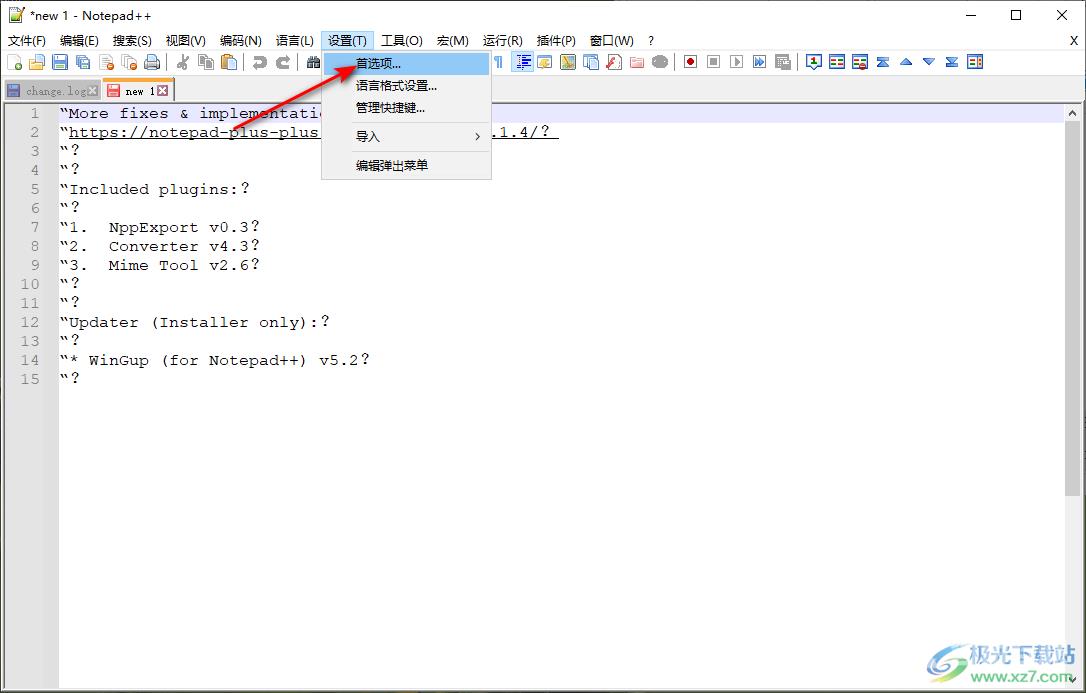1086x693 pixels.
Task: Open the 搜索(S) menu
Action: pyautogui.click(x=132, y=41)
